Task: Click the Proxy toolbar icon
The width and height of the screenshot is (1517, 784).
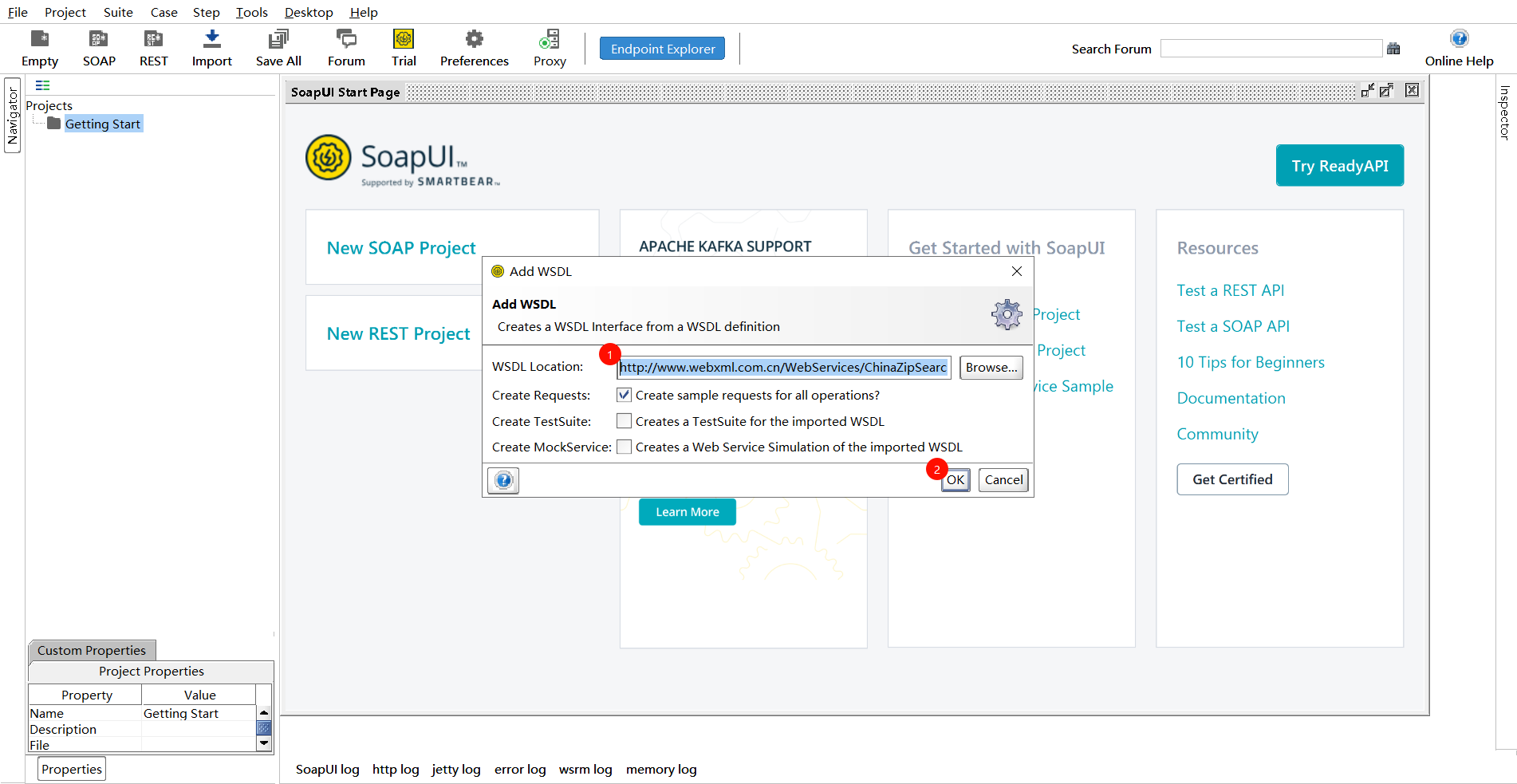Action: pos(550,49)
